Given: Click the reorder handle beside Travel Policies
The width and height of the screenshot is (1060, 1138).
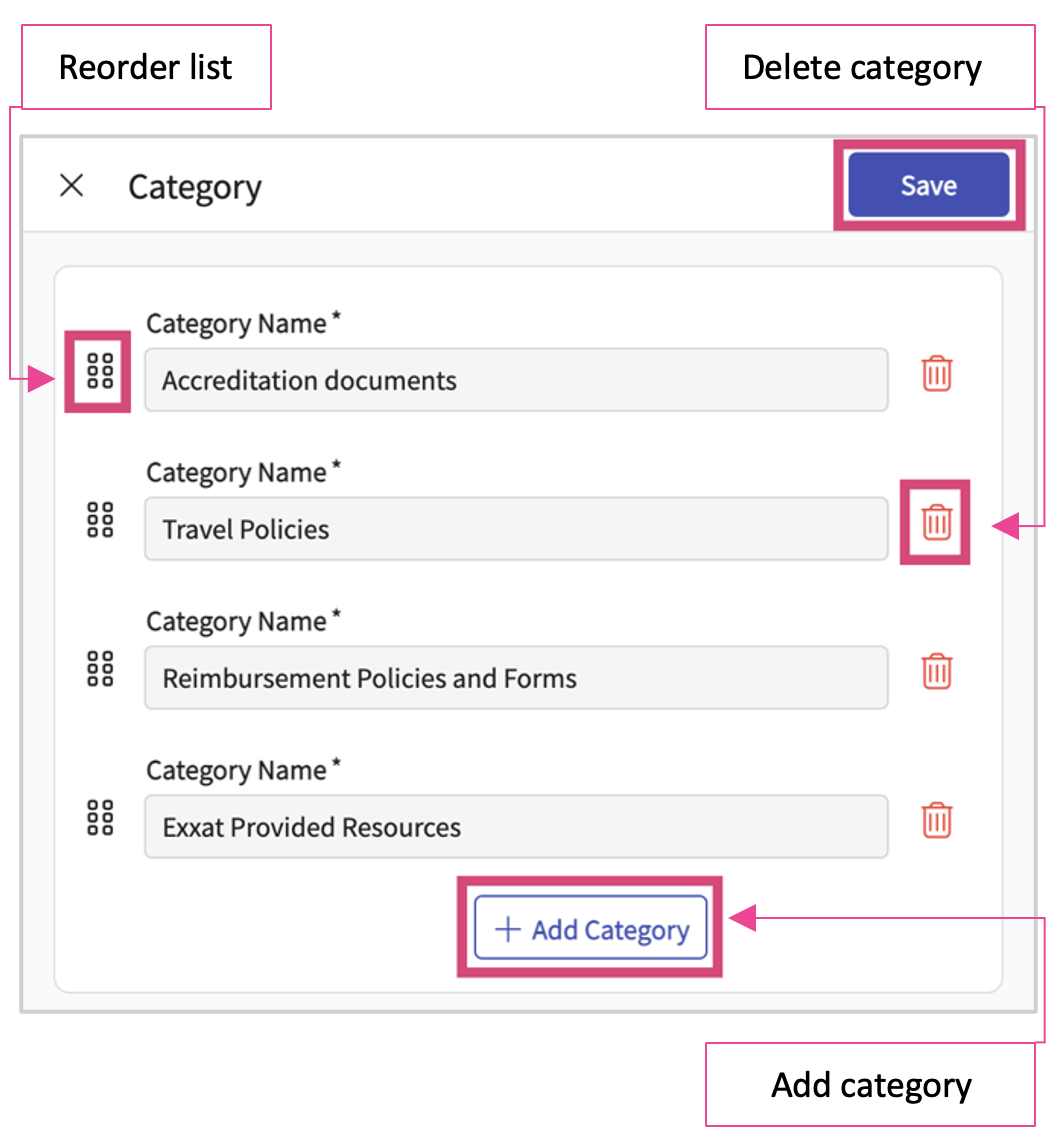Looking at the screenshot, I should point(100,520).
